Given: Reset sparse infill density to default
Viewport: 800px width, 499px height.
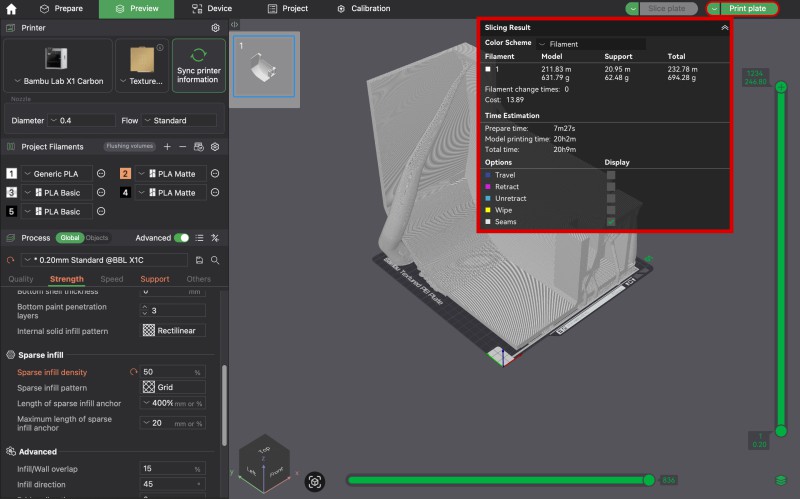Looking at the screenshot, I should tap(133, 372).
